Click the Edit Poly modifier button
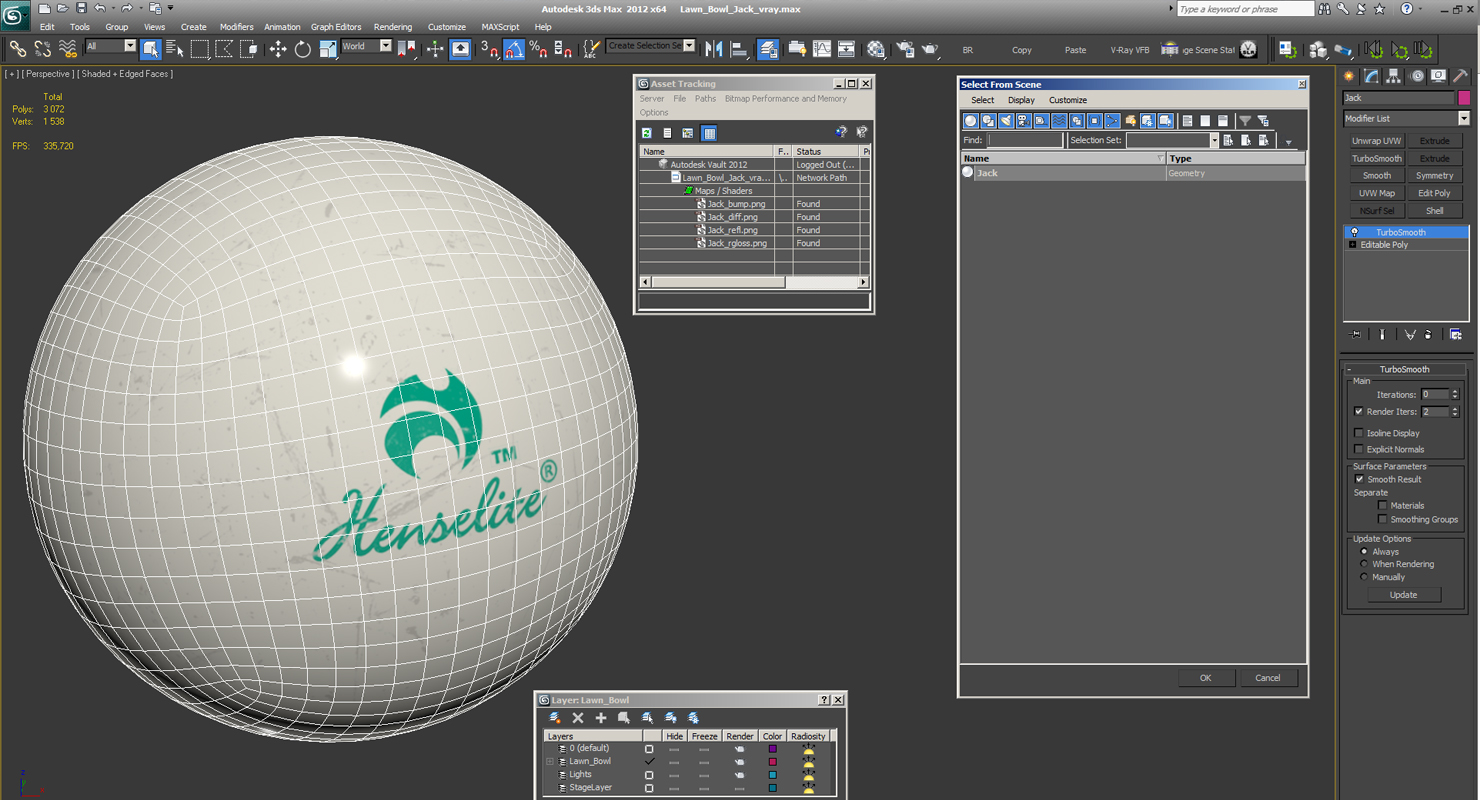Image resolution: width=1480 pixels, height=800 pixels. (1434, 193)
